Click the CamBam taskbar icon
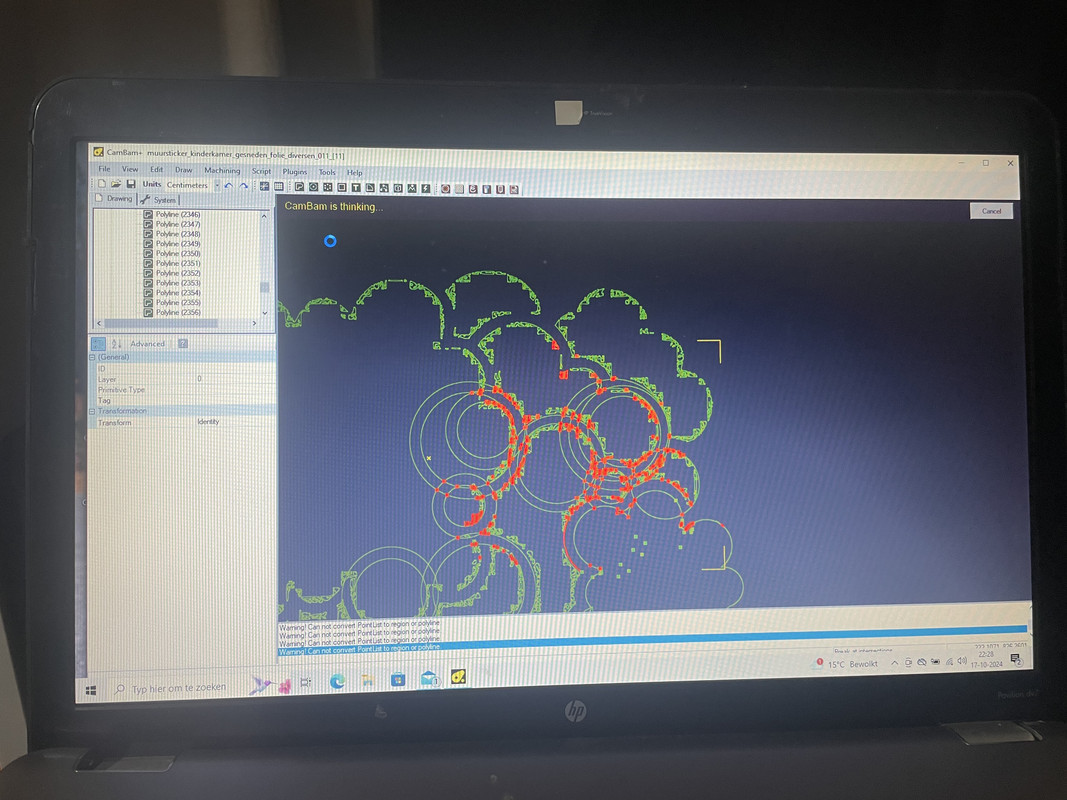This screenshot has width=1067, height=800. [x=459, y=677]
